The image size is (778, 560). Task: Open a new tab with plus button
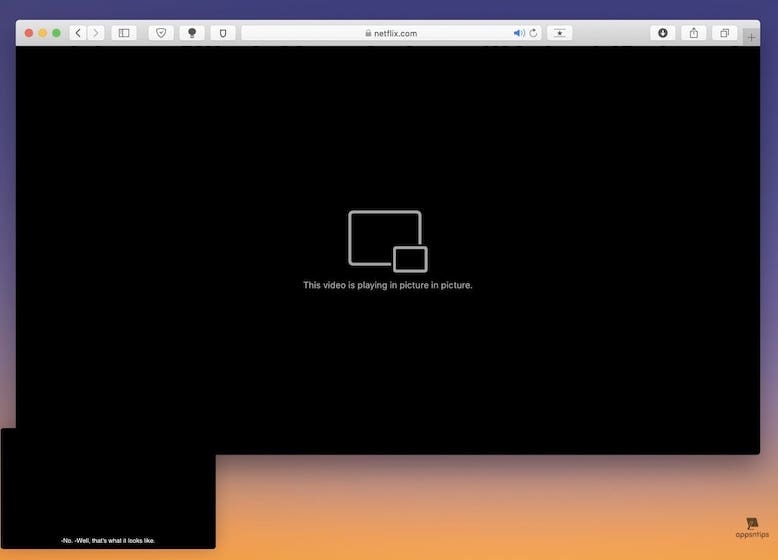751,37
